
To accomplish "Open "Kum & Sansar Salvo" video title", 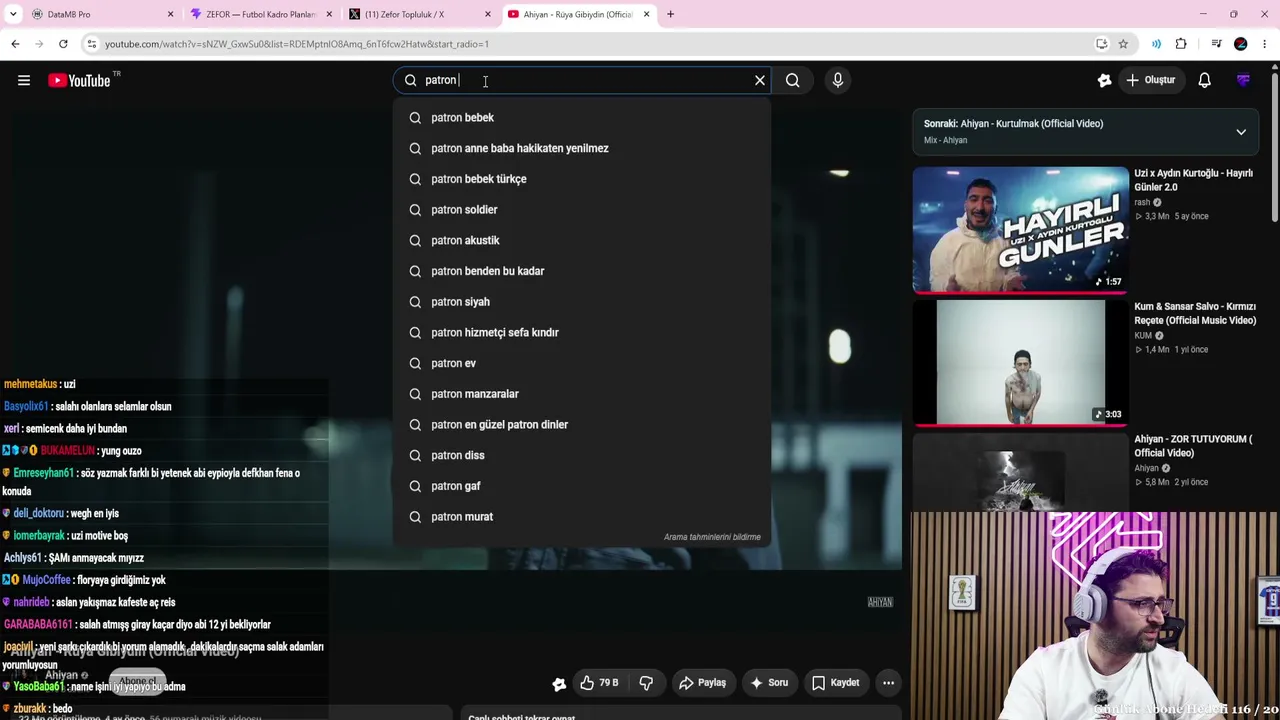I will [x=1195, y=313].
